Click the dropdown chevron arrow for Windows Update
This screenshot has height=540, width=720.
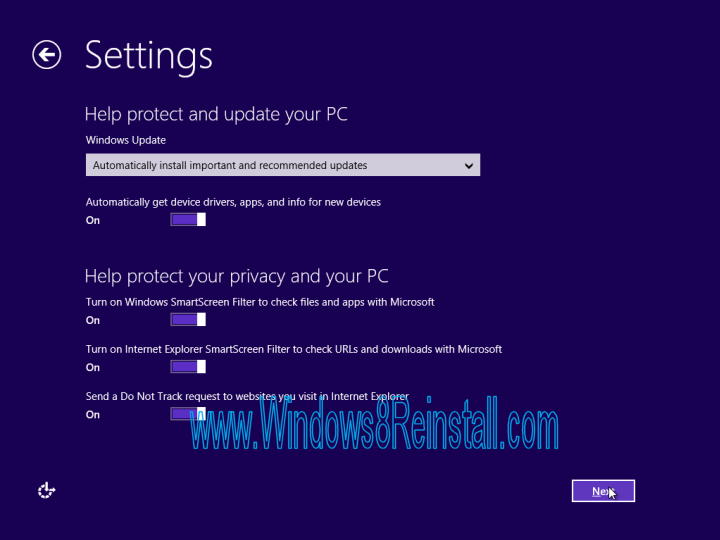(x=468, y=166)
